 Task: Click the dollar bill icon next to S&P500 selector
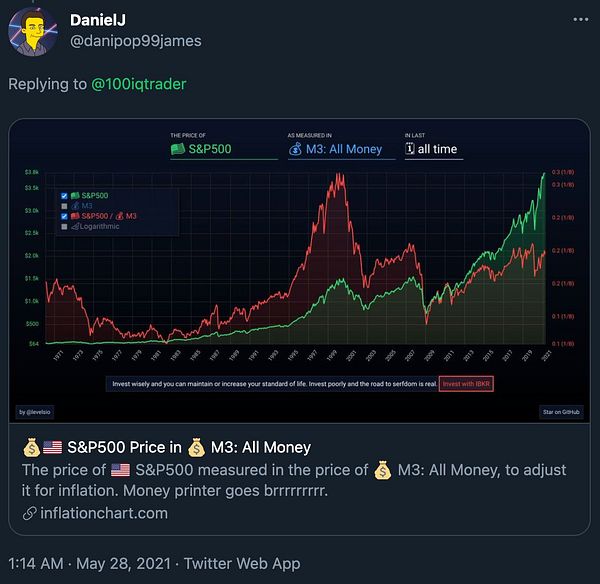tap(177, 149)
